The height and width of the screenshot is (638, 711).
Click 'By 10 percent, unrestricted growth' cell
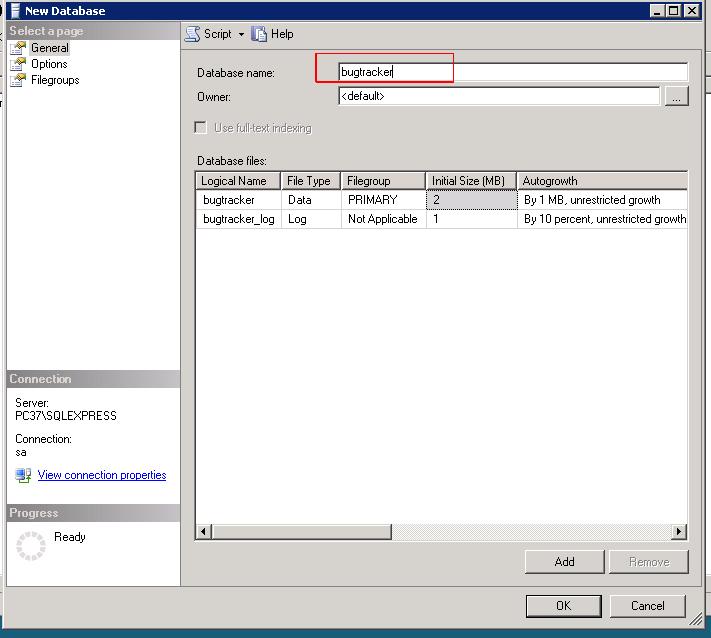pyautogui.click(x=603, y=219)
